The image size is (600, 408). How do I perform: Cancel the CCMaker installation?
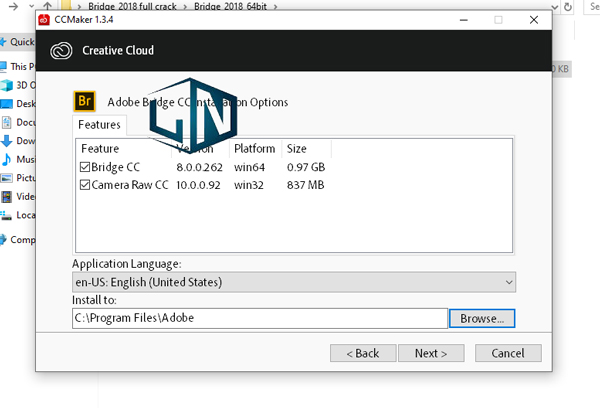click(508, 353)
